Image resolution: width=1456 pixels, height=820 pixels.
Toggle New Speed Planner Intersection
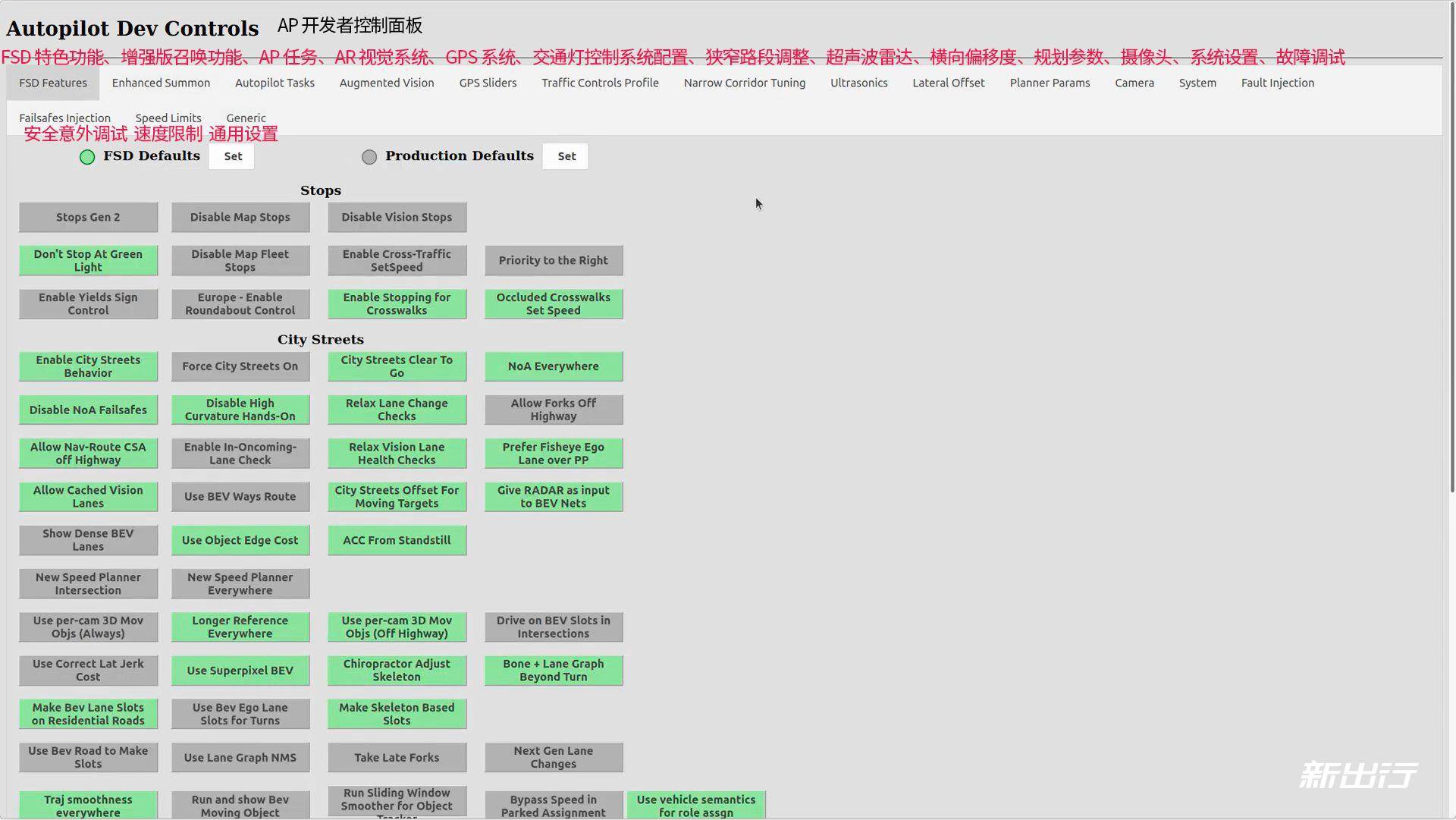pyautogui.click(x=88, y=583)
